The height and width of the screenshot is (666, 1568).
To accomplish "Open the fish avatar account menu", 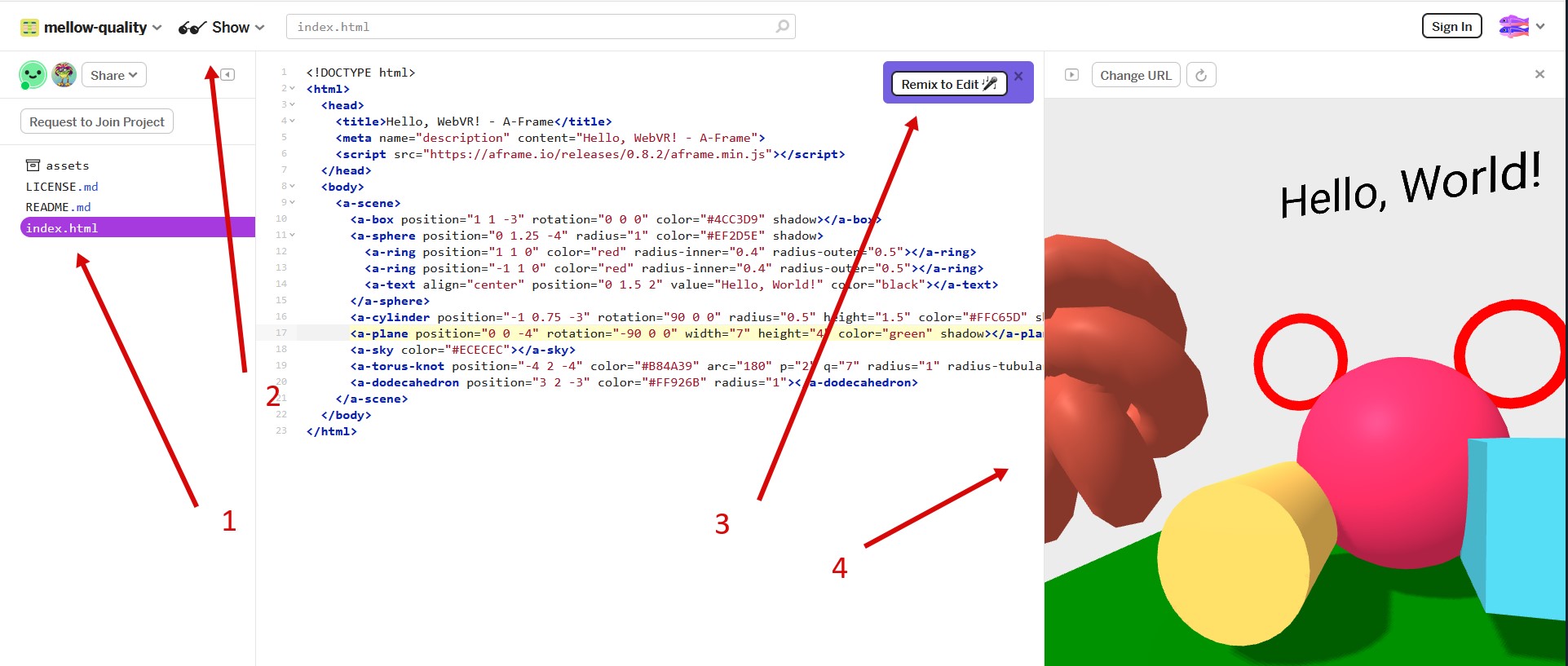I will (1522, 26).
